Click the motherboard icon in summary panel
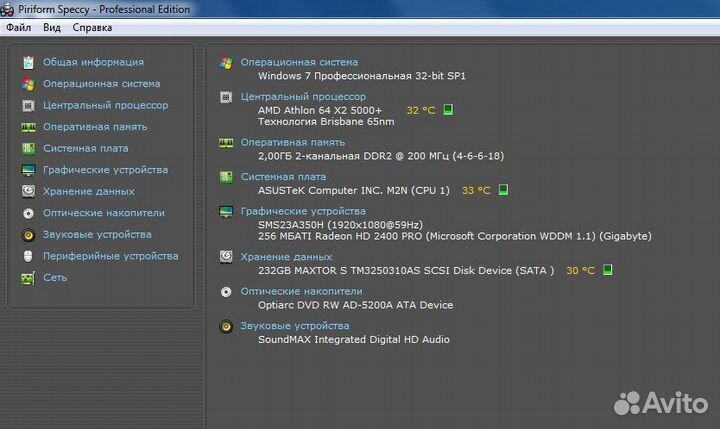Viewport: 720px width, 429px height. 226,177
